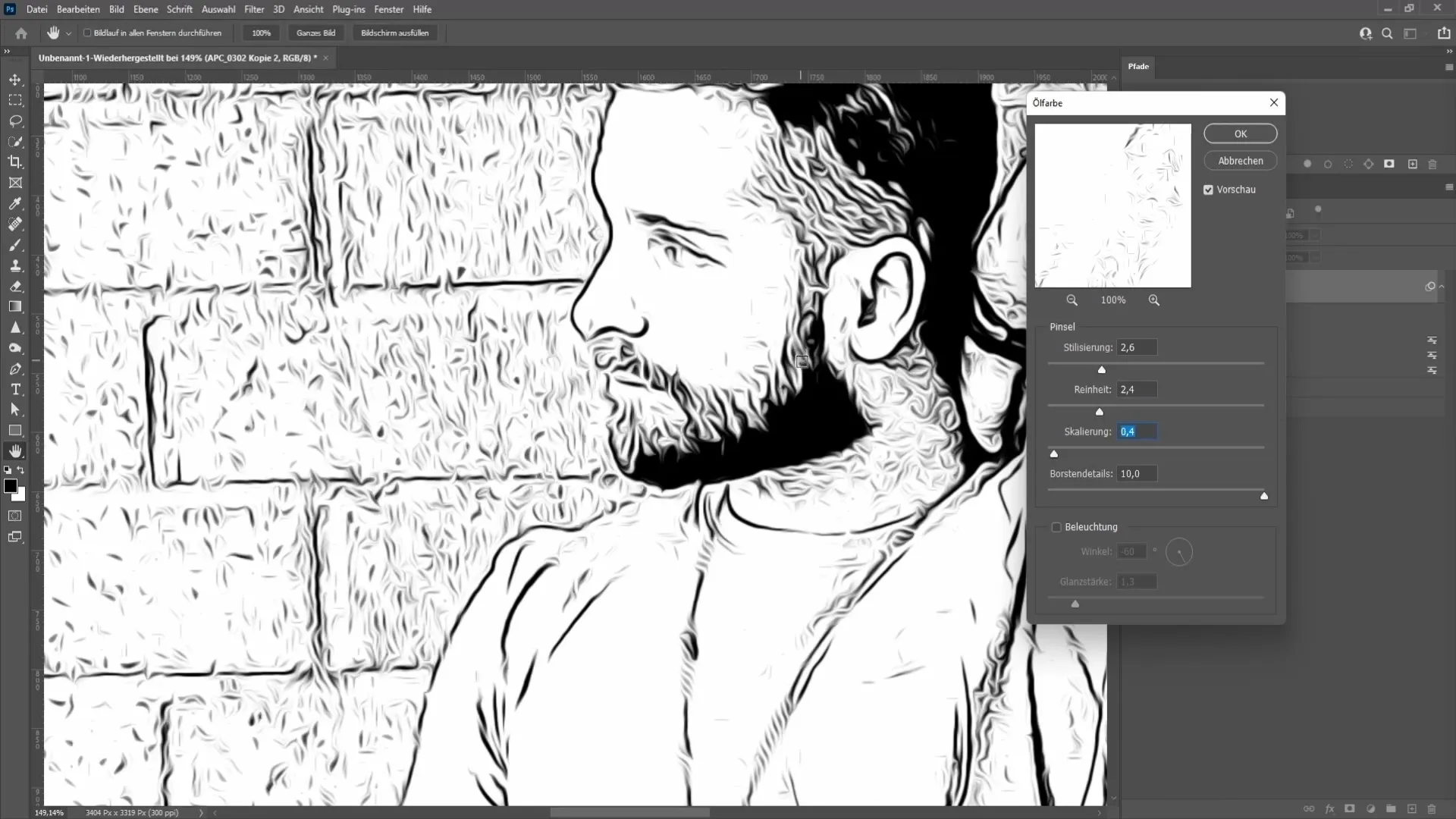Click the Ölfarbe preview thumbnail

[x=1113, y=205]
